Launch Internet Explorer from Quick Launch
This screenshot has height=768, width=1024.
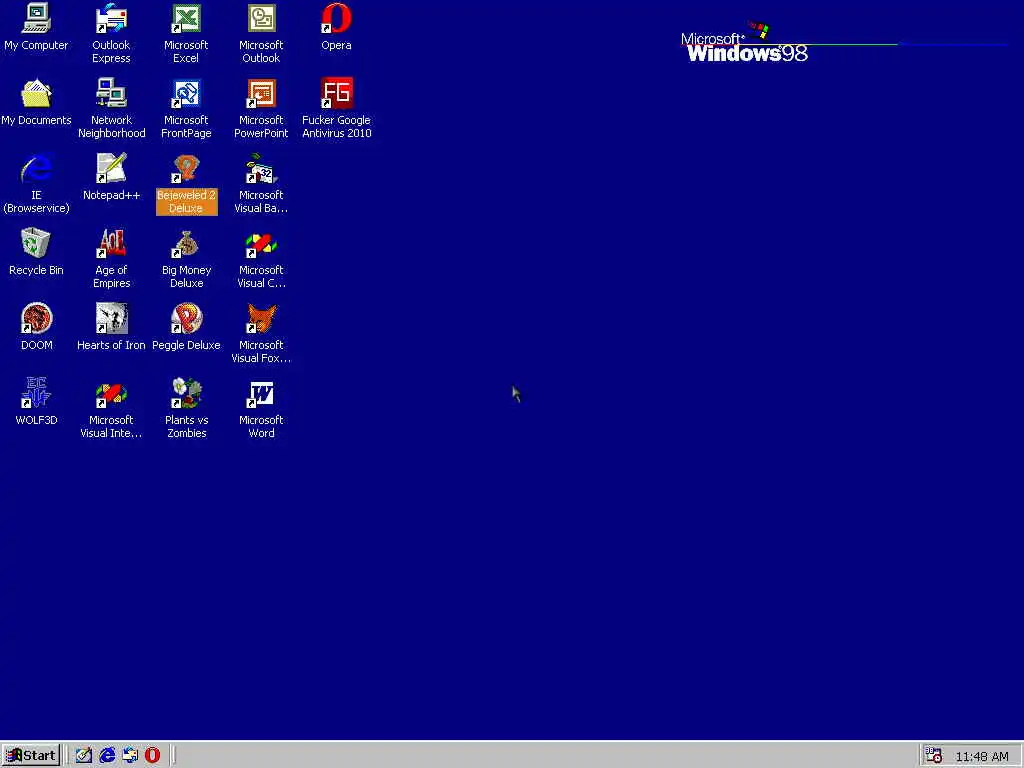tap(107, 756)
